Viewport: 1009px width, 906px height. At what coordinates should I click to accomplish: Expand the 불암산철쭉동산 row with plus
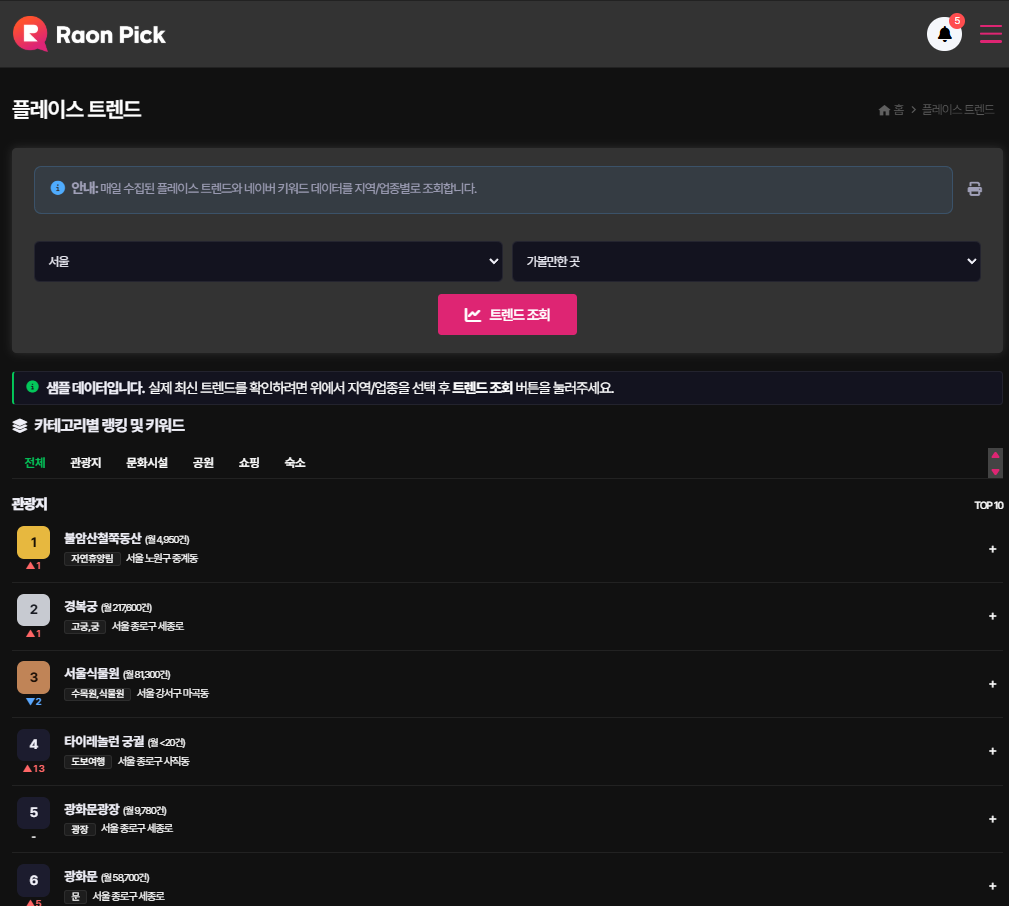tap(992, 549)
